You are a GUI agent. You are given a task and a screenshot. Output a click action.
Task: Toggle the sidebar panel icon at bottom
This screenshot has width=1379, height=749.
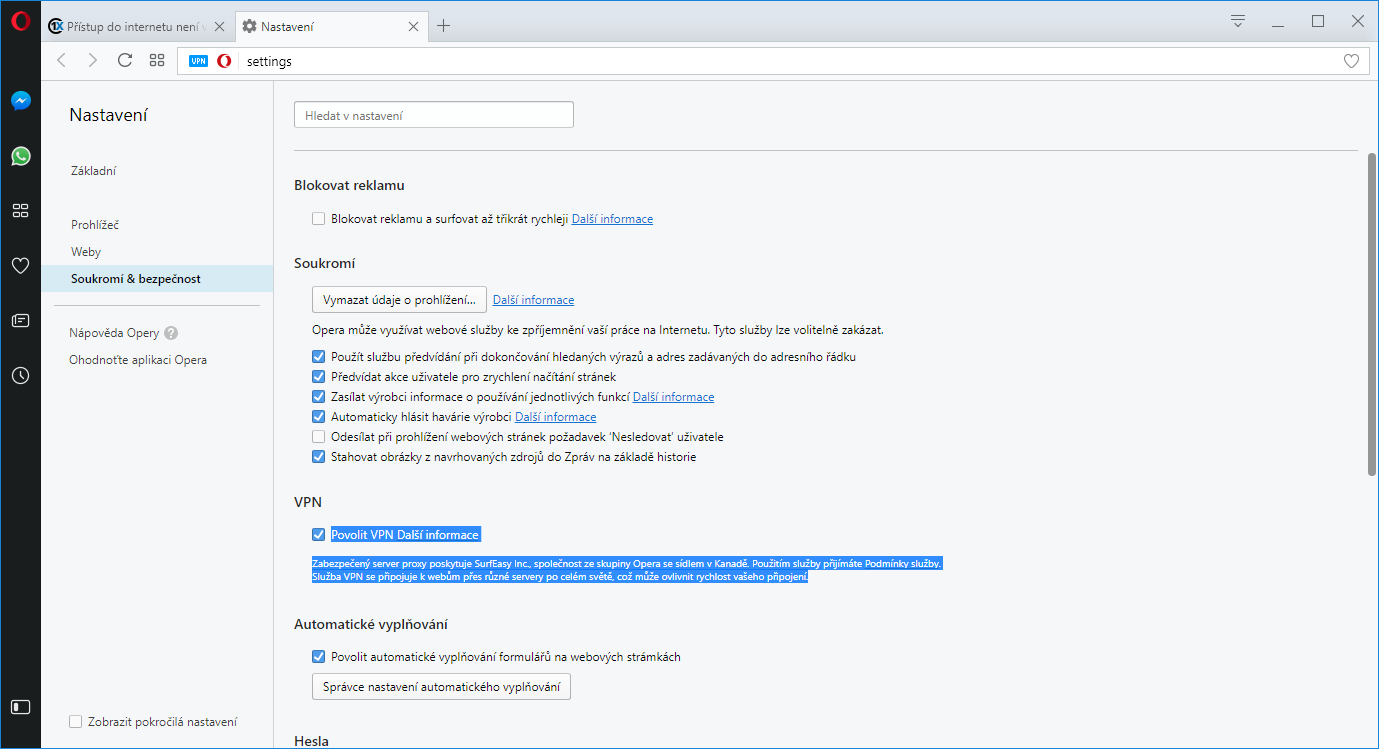tap(20, 707)
